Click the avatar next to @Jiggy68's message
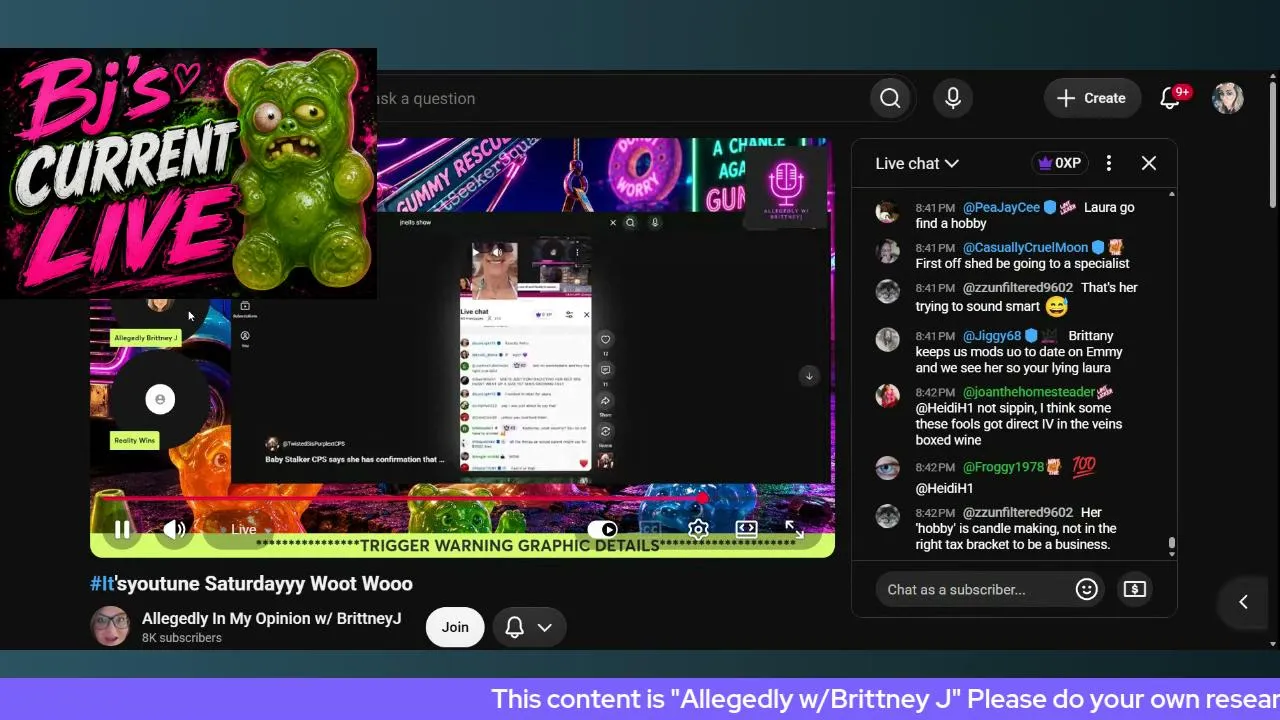The image size is (1280, 720). pos(887,339)
